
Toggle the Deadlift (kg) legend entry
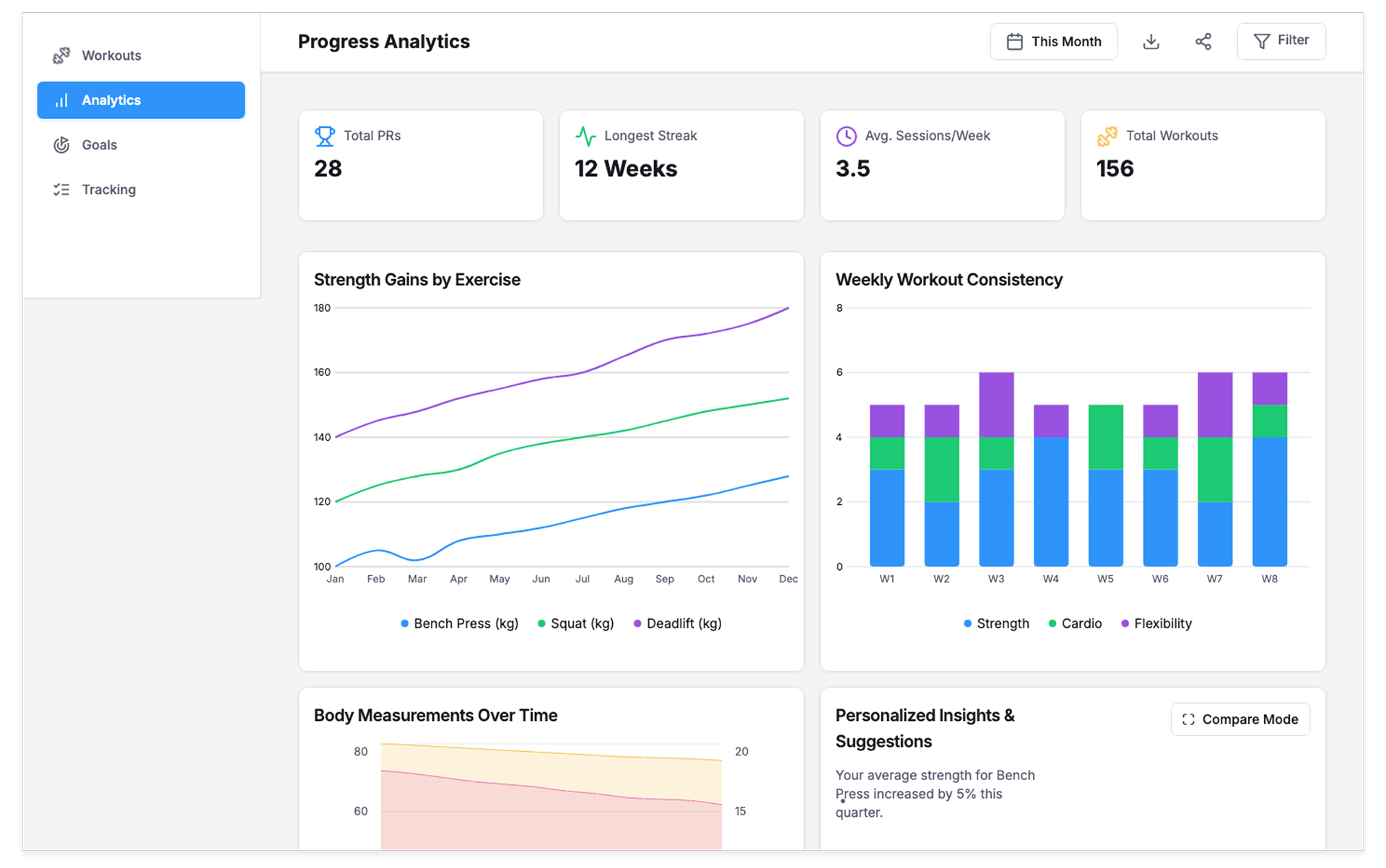(x=677, y=623)
